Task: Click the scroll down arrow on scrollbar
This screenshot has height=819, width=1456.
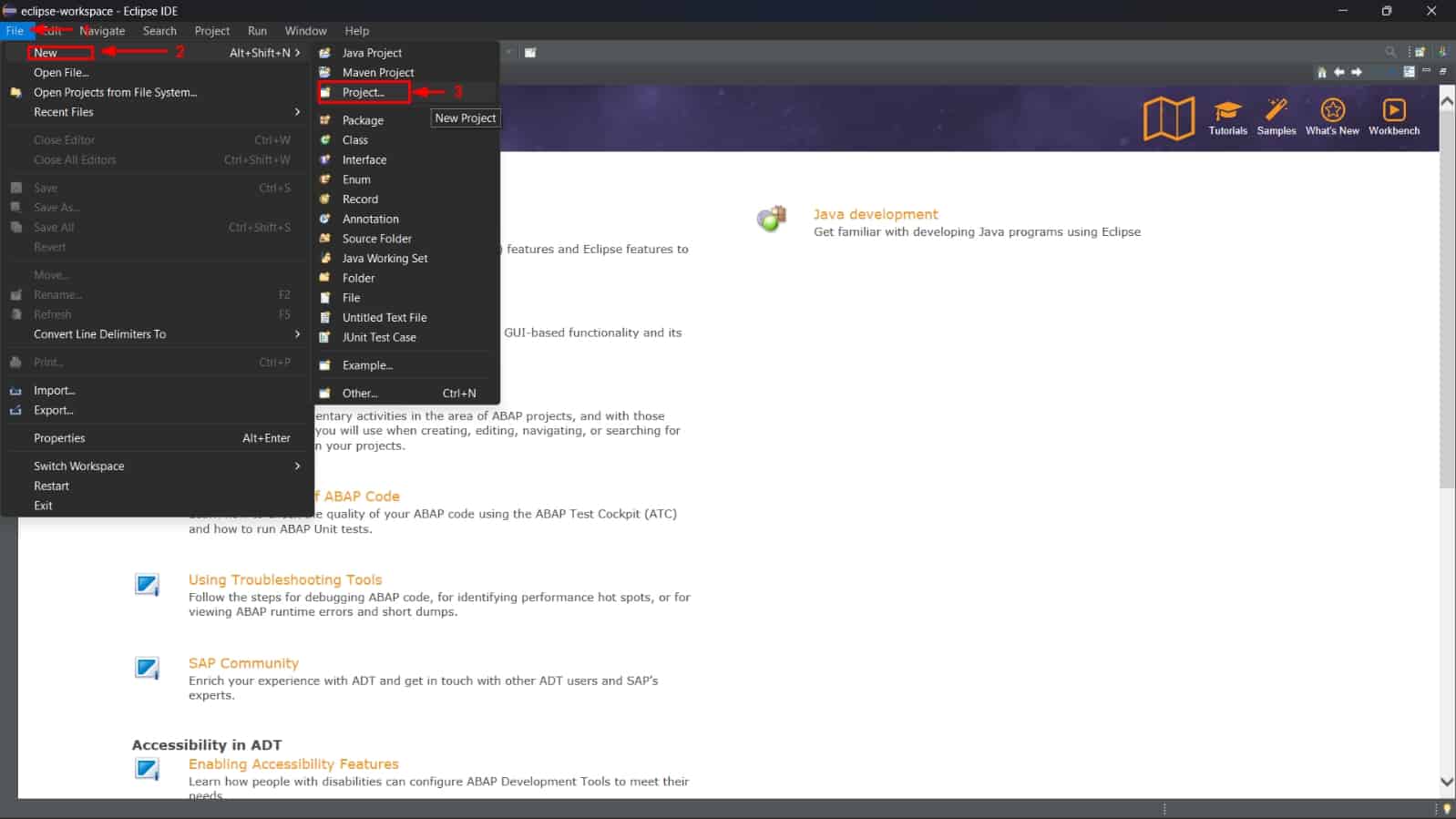Action: coord(1447,782)
